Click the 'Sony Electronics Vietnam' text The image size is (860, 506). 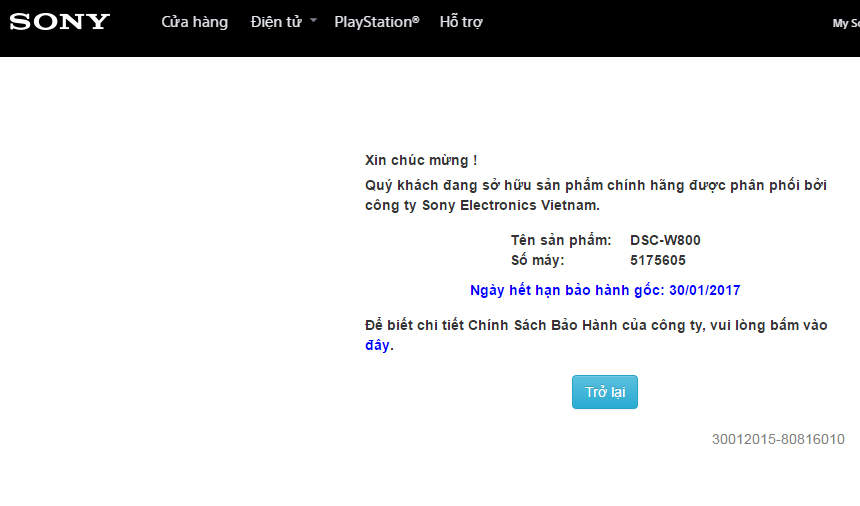(x=510, y=205)
